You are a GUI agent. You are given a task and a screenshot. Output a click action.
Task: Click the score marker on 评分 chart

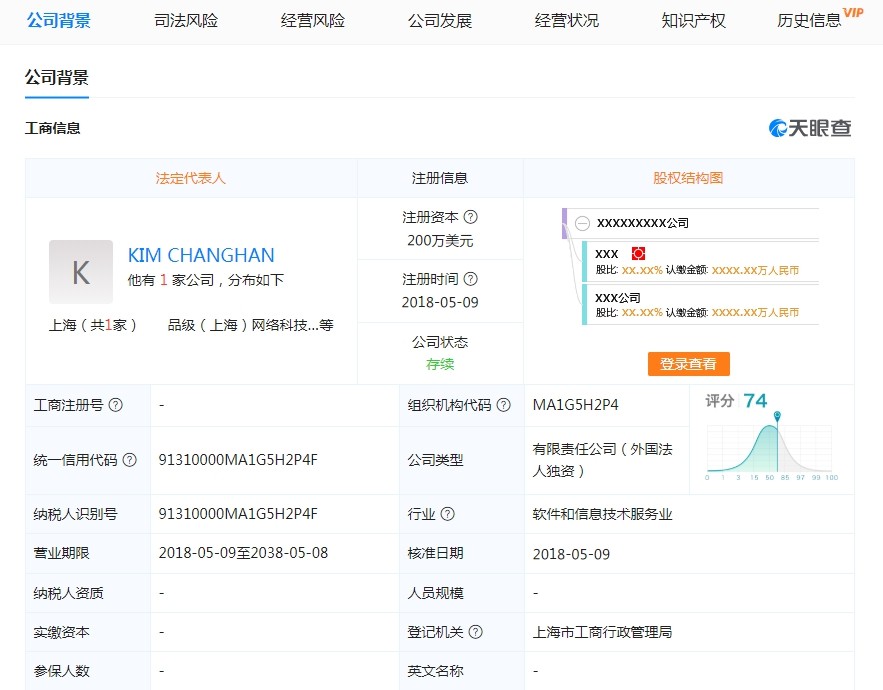tap(777, 415)
